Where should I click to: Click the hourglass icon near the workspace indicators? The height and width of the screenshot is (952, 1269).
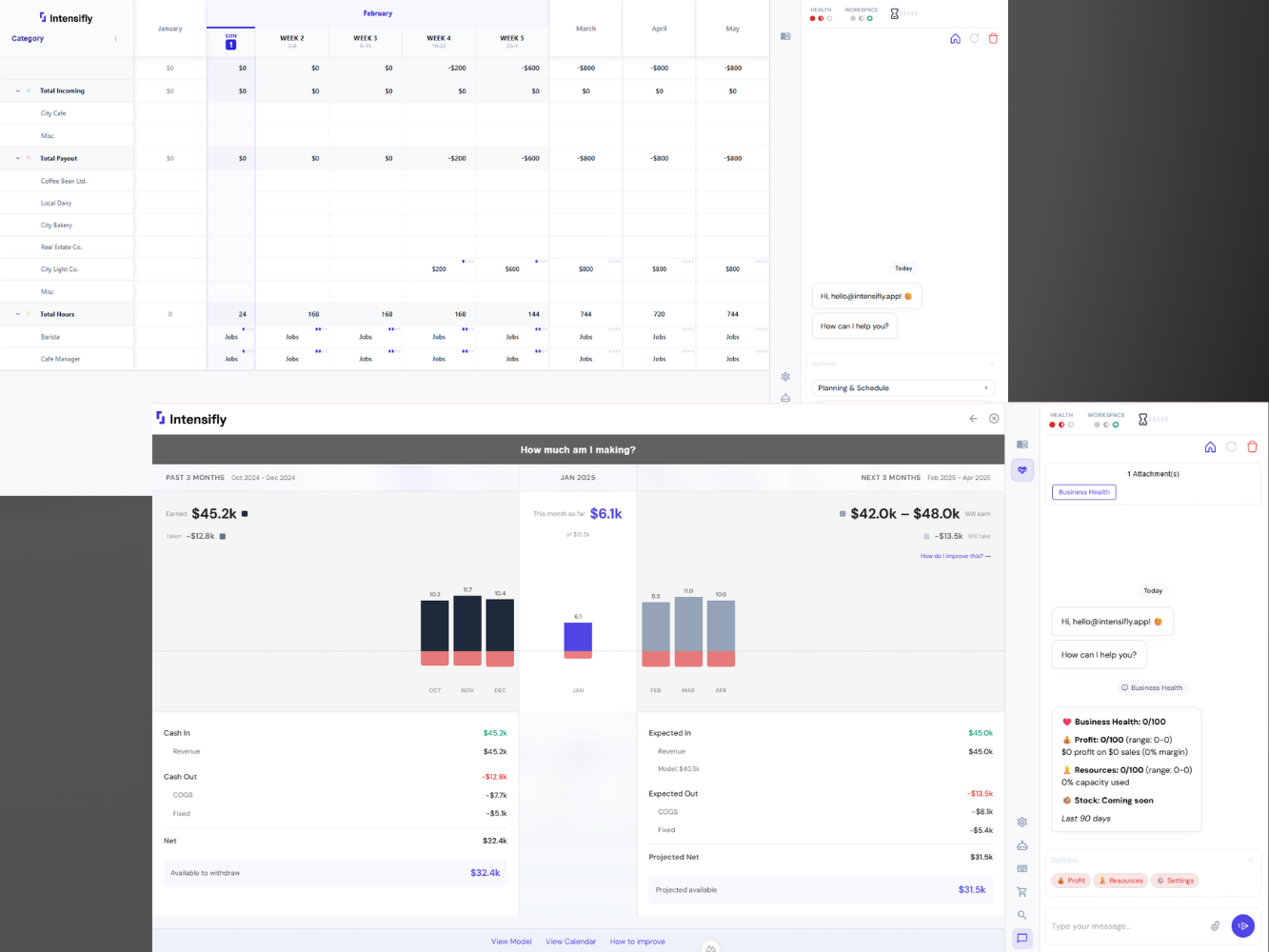pyautogui.click(x=1141, y=419)
